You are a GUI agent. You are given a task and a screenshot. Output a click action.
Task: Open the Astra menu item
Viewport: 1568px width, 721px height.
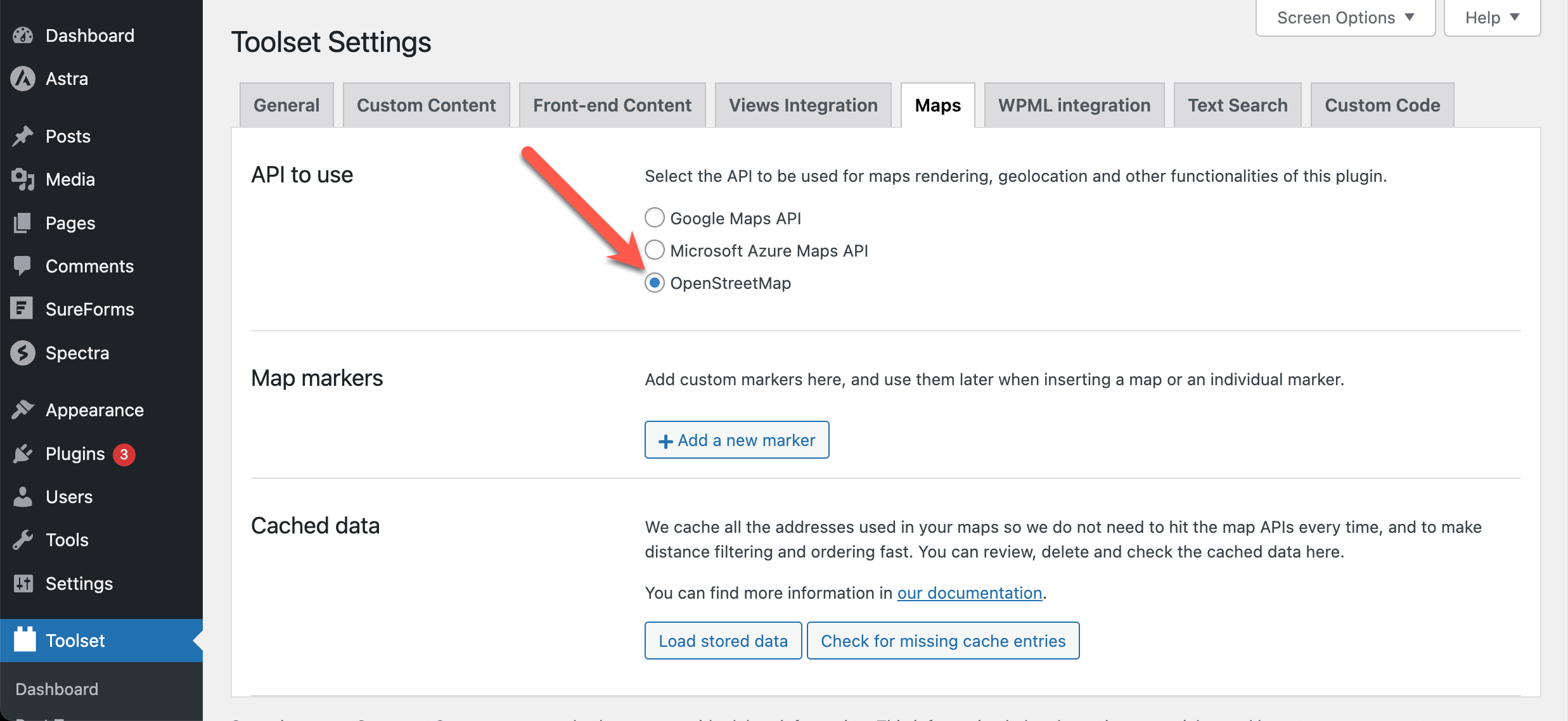[x=101, y=79]
